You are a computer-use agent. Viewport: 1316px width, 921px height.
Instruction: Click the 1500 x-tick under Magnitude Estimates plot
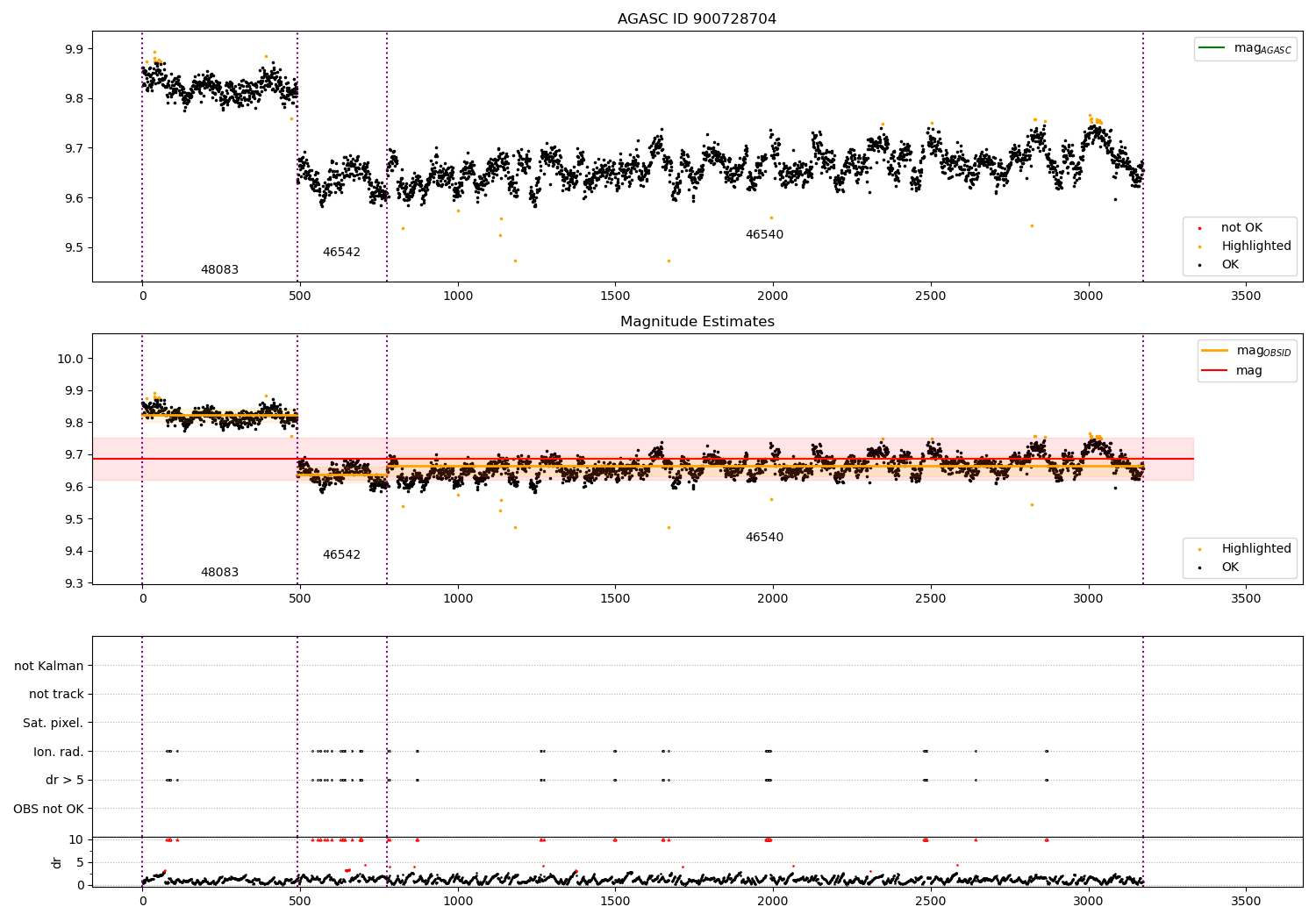(x=615, y=599)
